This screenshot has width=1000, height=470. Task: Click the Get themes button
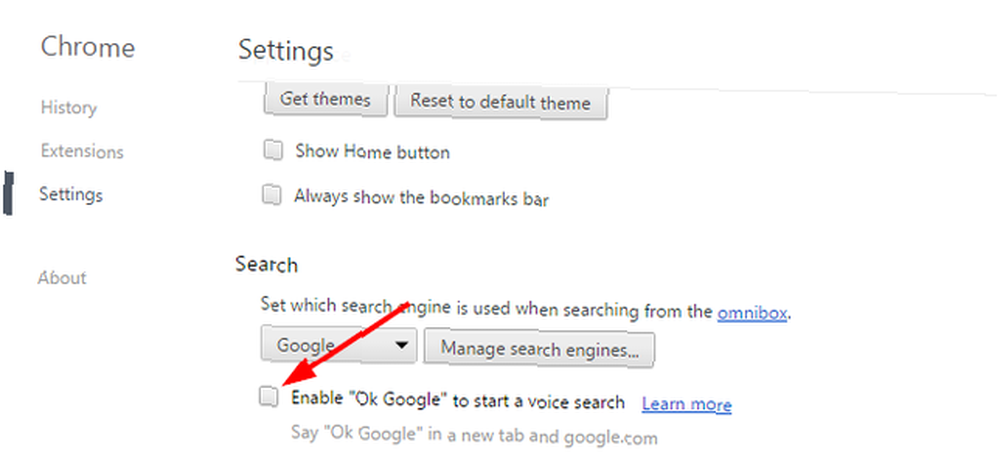click(x=325, y=101)
